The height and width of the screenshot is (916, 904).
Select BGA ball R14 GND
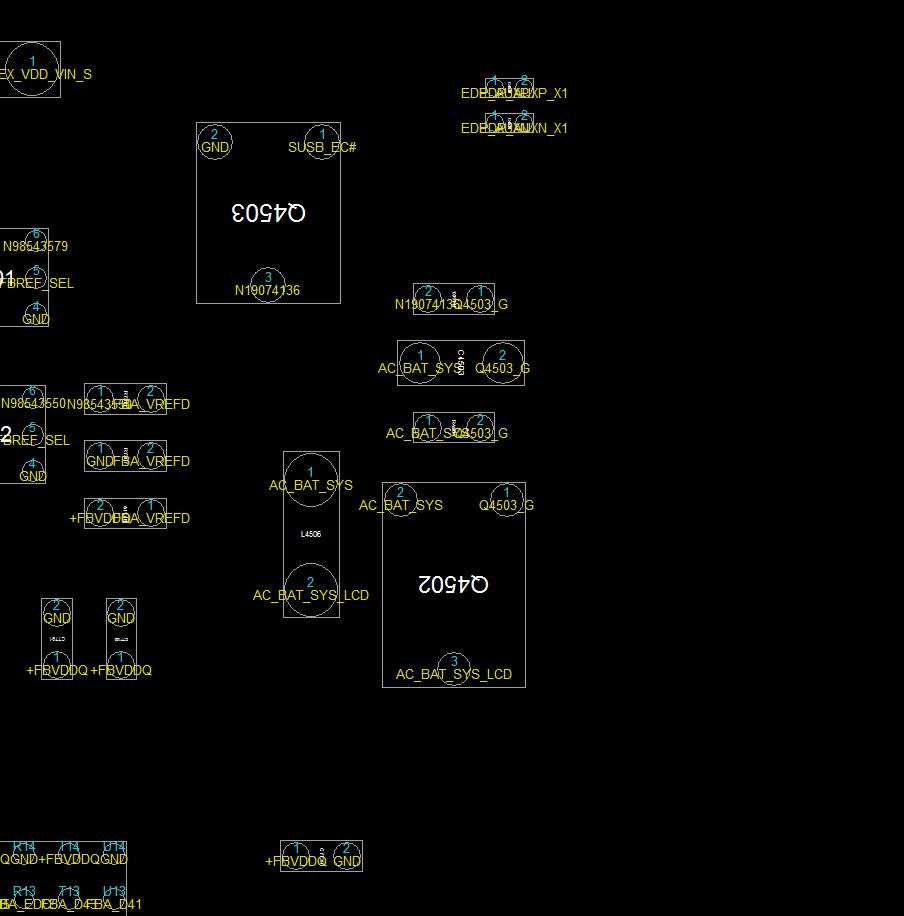24,853
